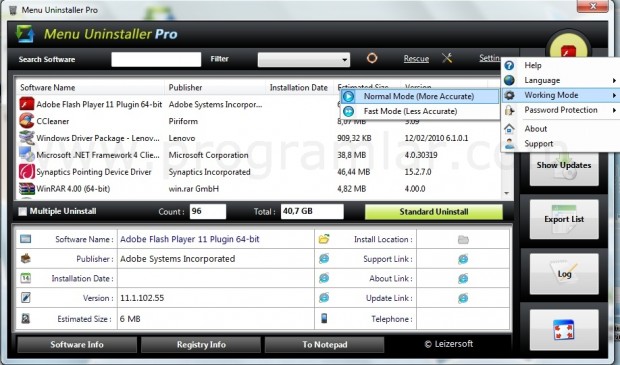This screenshot has width=620, height=365.
Task: Choose the Support menu entry
Action: pyautogui.click(x=560, y=144)
